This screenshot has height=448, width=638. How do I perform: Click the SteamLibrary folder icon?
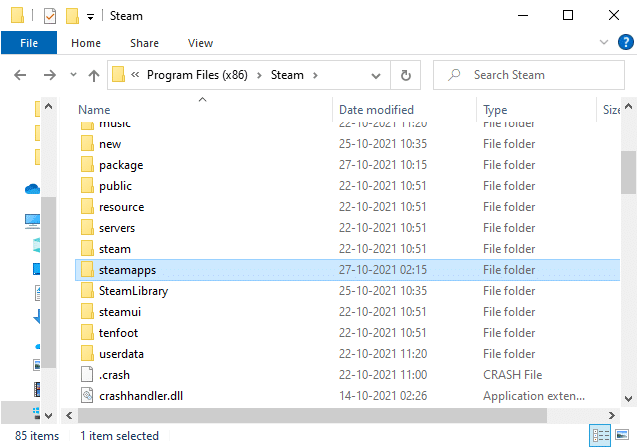click(87, 291)
